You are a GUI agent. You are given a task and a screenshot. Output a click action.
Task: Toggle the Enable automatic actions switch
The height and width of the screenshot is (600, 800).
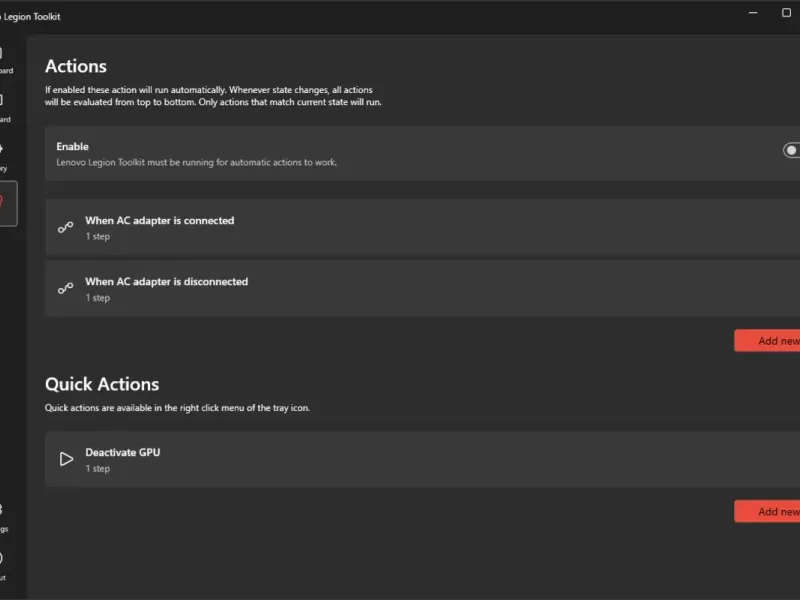(791, 151)
